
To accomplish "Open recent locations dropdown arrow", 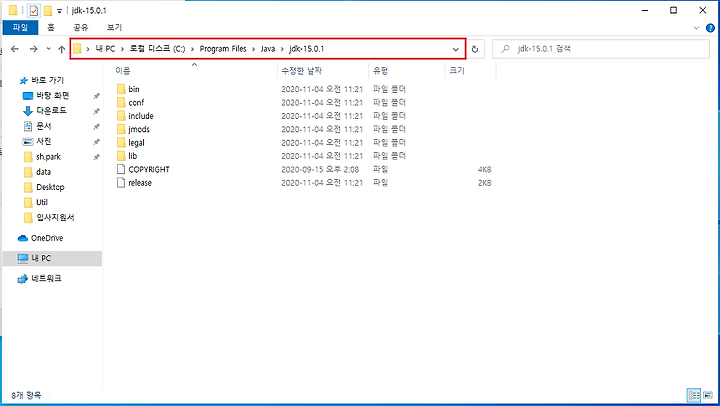I will [x=48, y=49].
